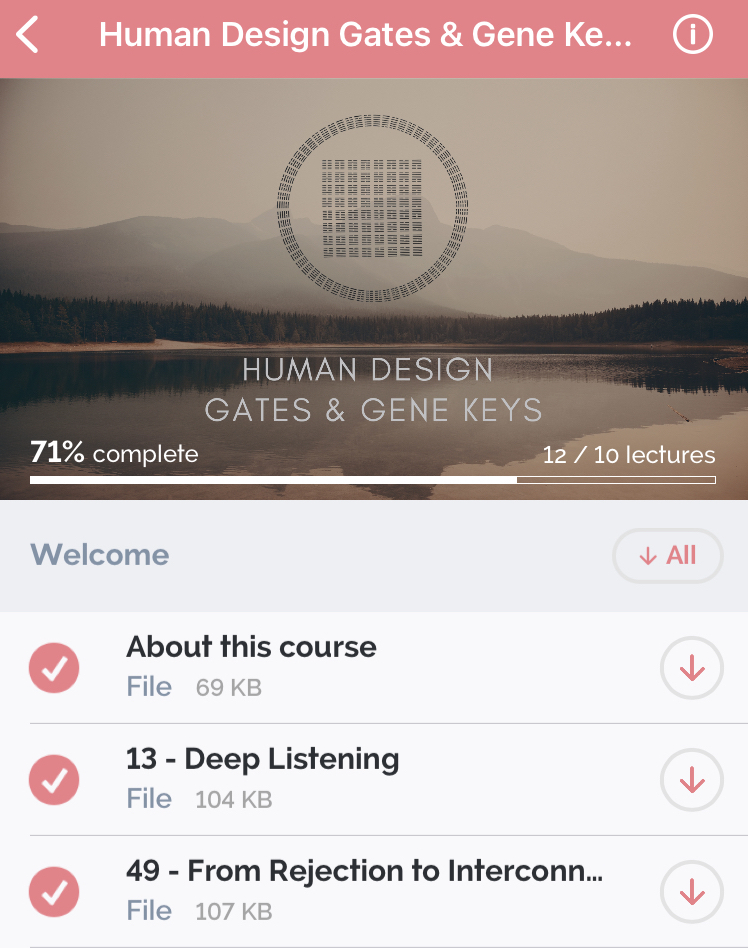Open the course info icon
Screen dimensions: 748x948
692,34
